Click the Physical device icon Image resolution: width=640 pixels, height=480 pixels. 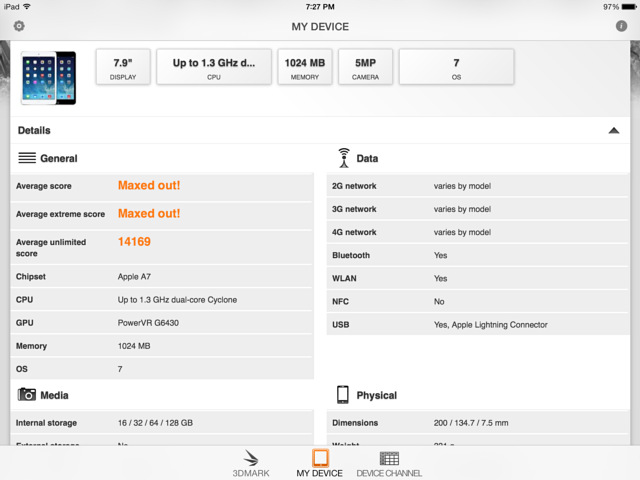(343, 395)
